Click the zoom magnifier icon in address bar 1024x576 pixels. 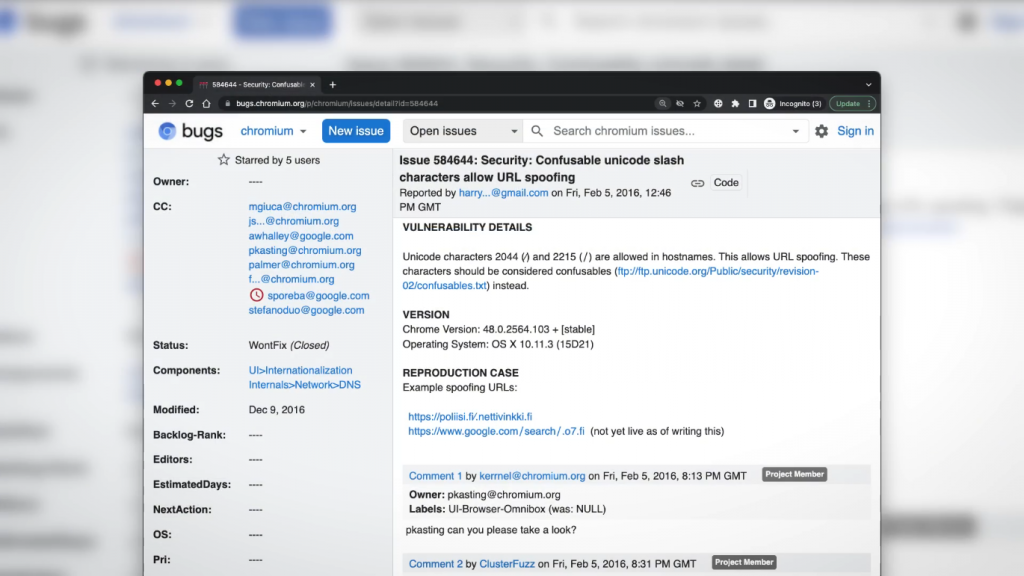point(663,104)
